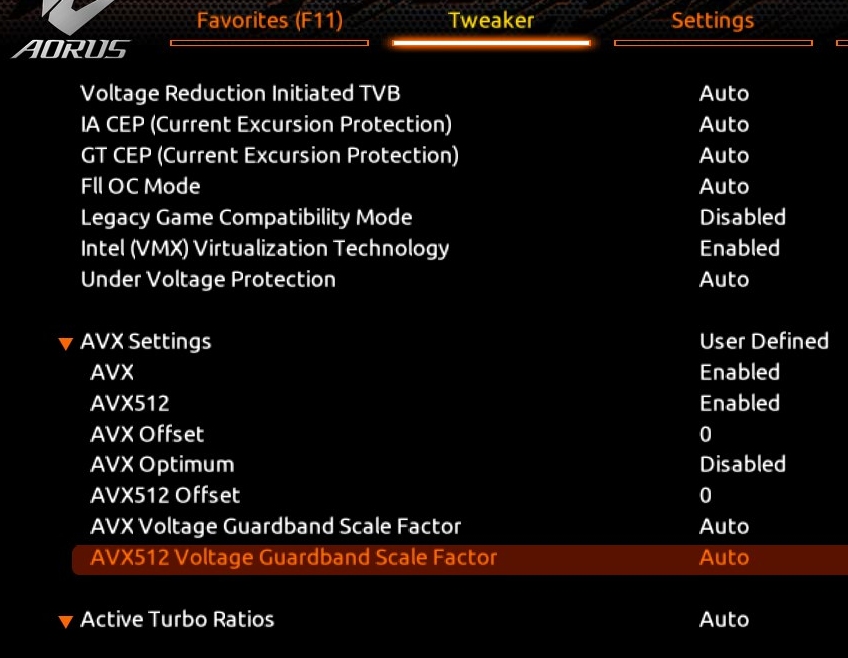
Task: Open AVX Settings User Defined dropdown
Action: (x=763, y=341)
